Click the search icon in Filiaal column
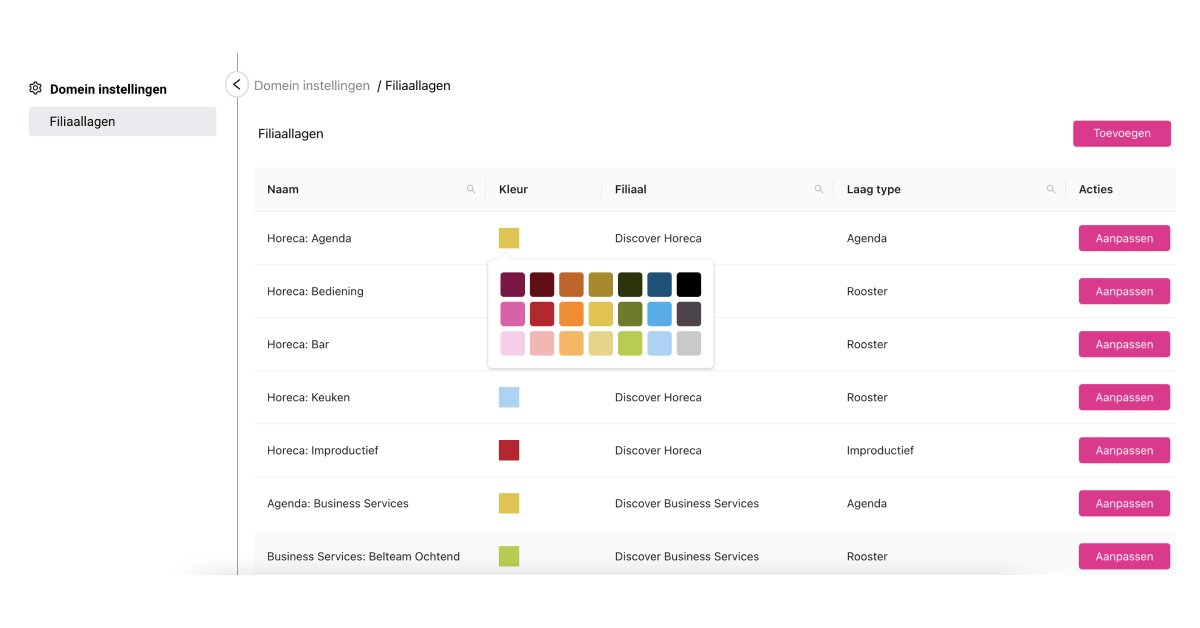This screenshot has width=1200, height=628. pyautogui.click(x=819, y=189)
